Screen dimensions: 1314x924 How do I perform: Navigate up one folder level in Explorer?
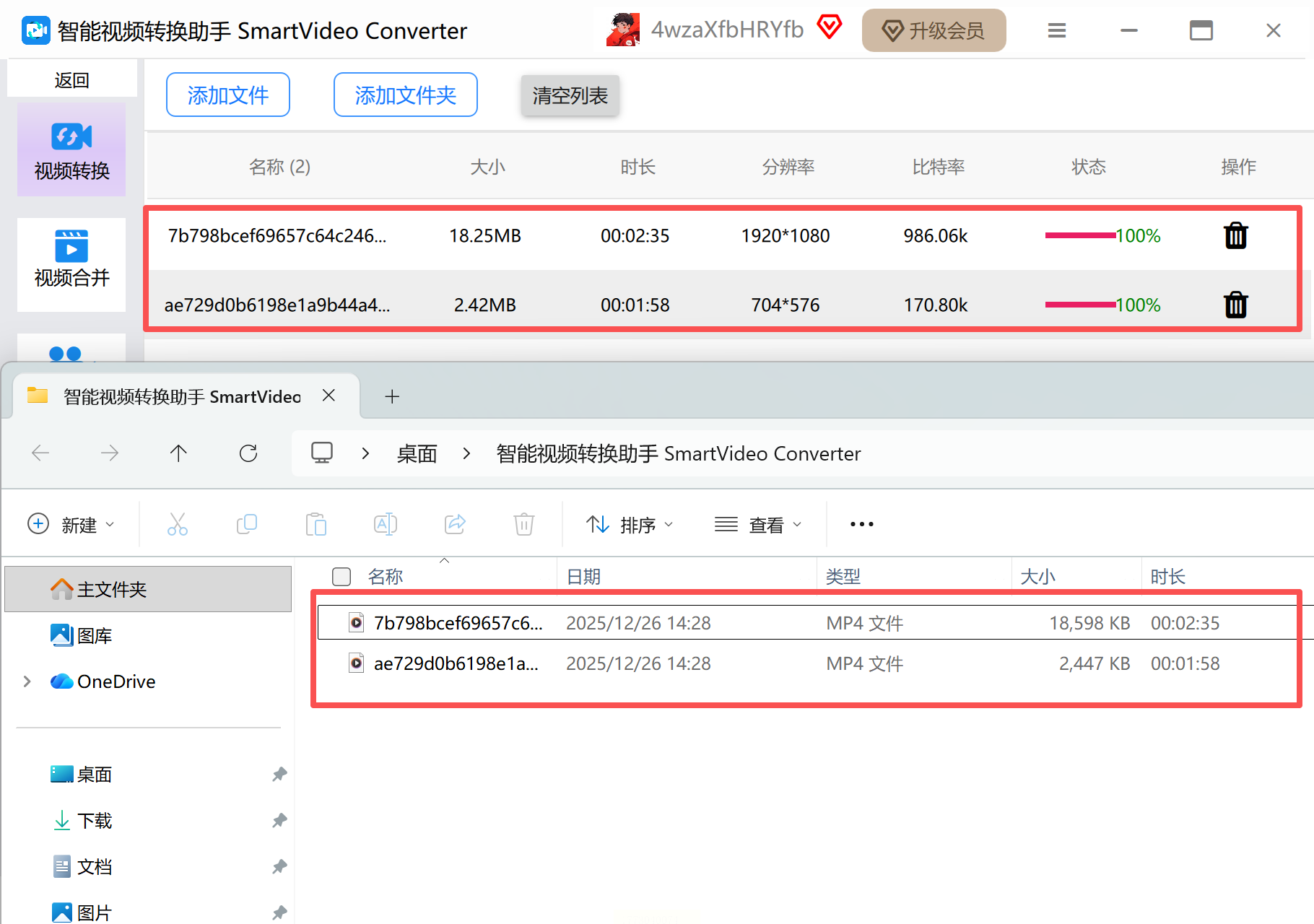pyautogui.click(x=178, y=453)
